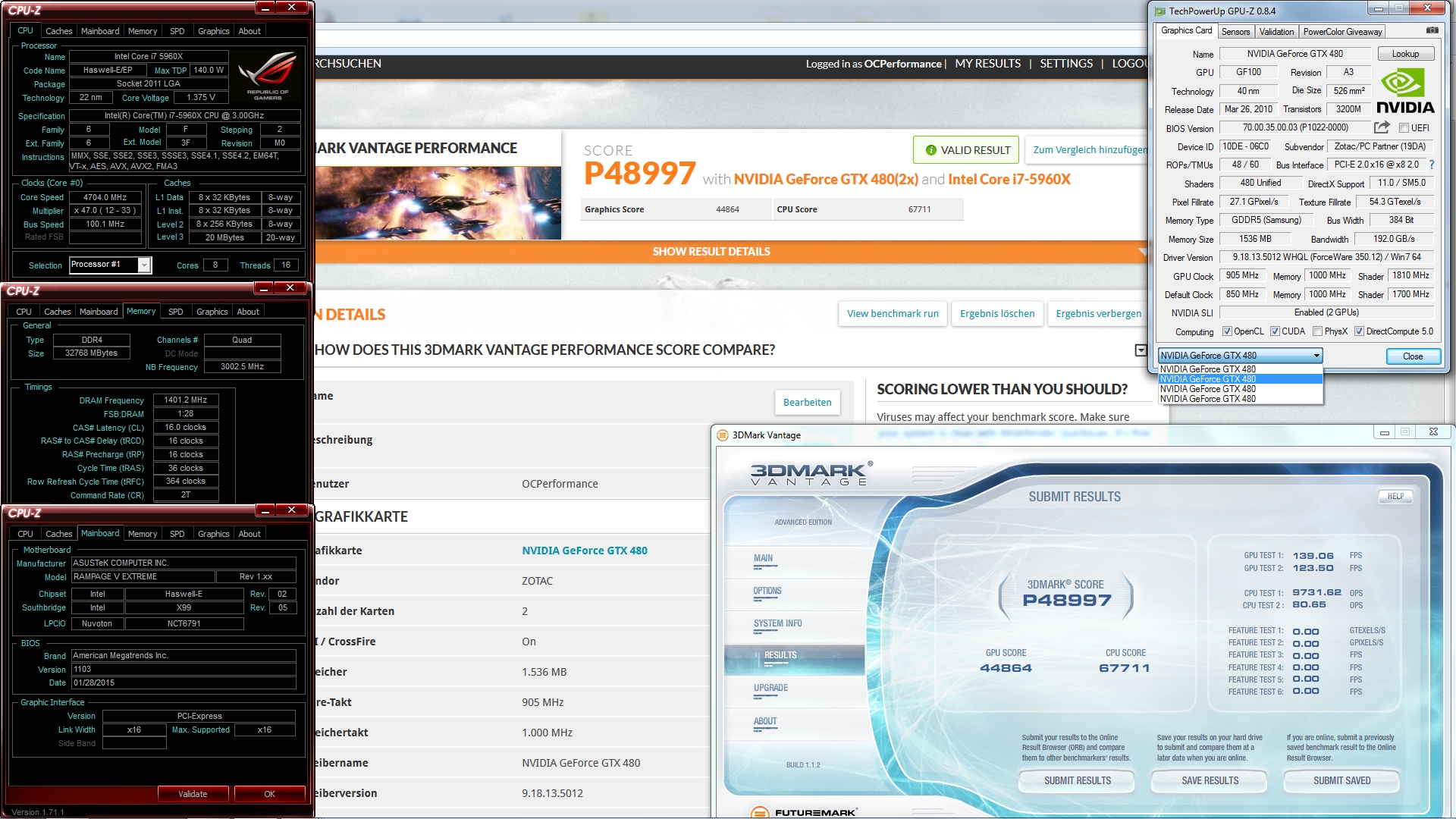Open Graphics tab in the Memory CPU-Z window
1456x819 pixels.
click(x=212, y=312)
